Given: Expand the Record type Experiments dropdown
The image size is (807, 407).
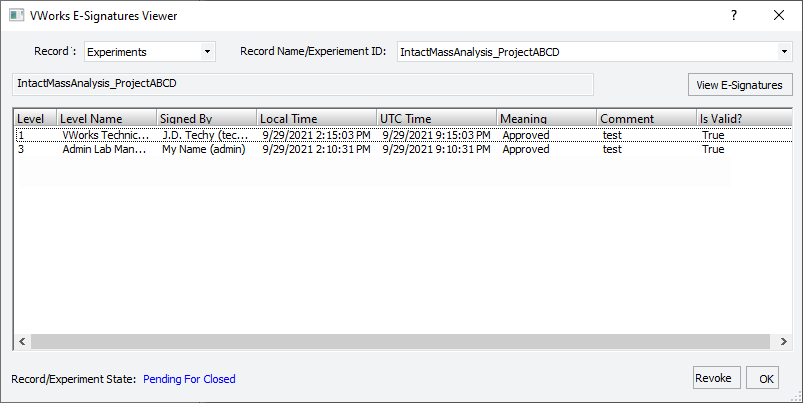Looking at the screenshot, I should click(150, 52).
